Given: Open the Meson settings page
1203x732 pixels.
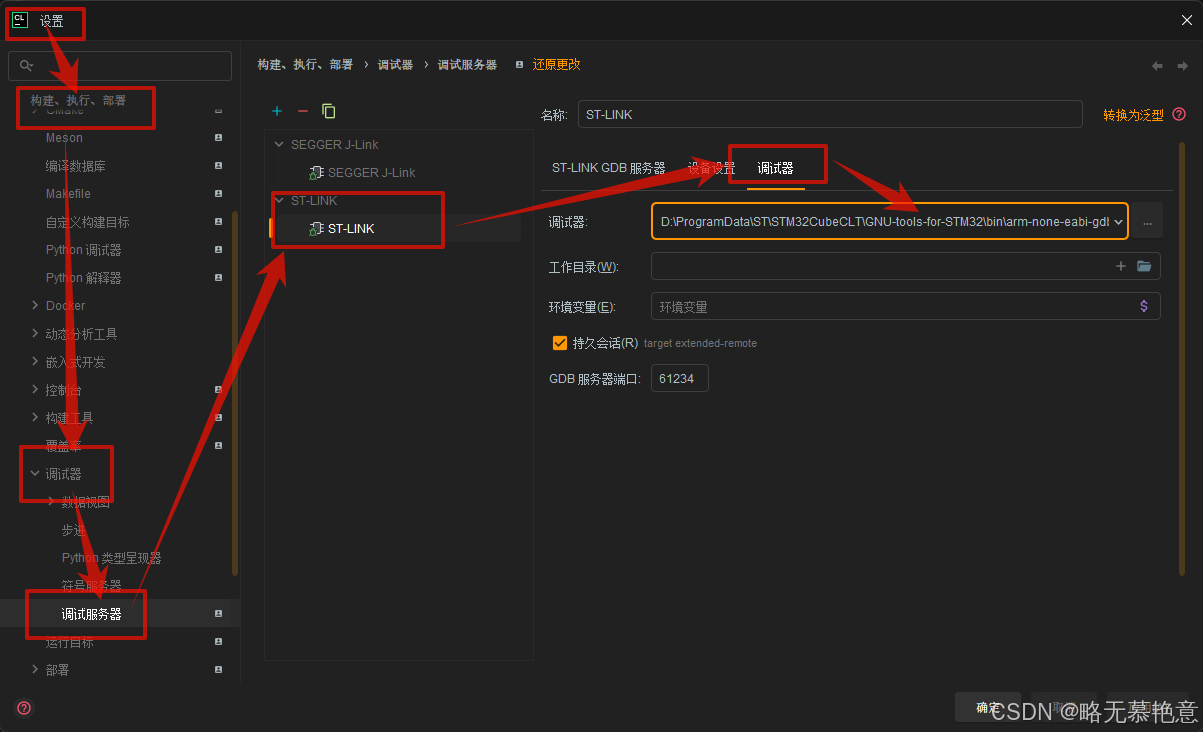Looking at the screenshot, I should [x=64, y=138].
